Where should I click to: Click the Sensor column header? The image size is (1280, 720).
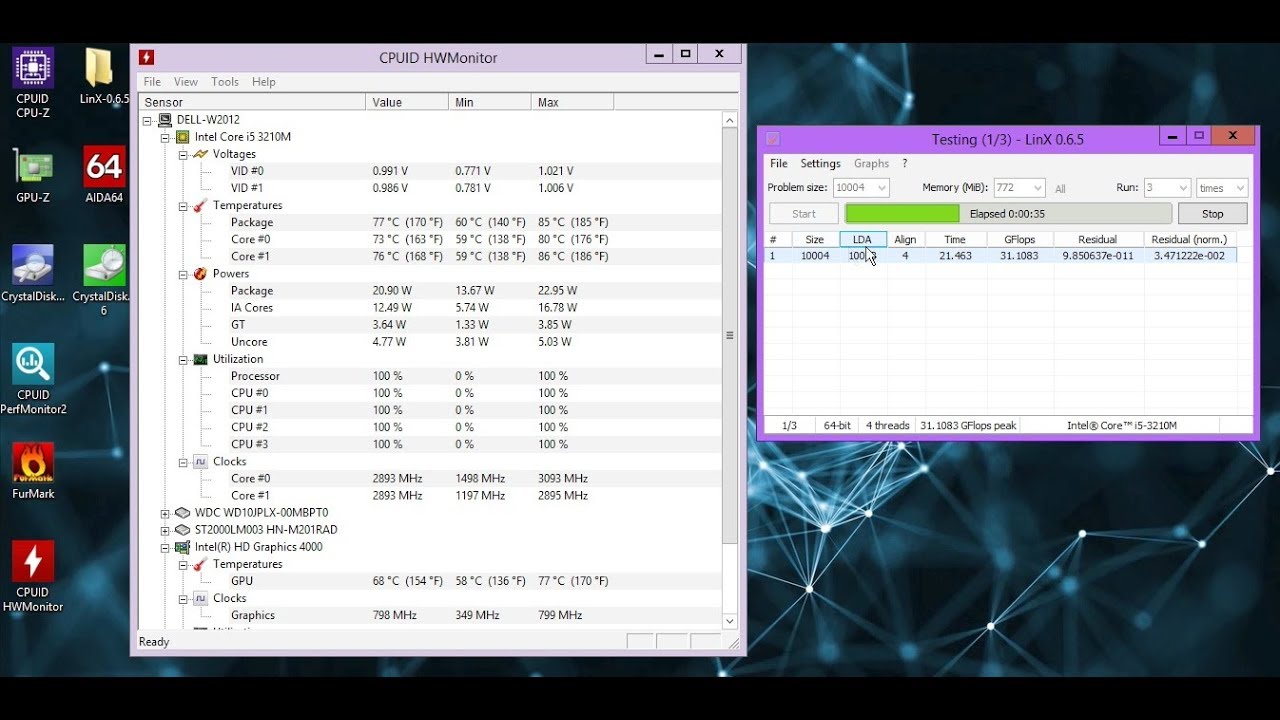[x=253, y=102]
